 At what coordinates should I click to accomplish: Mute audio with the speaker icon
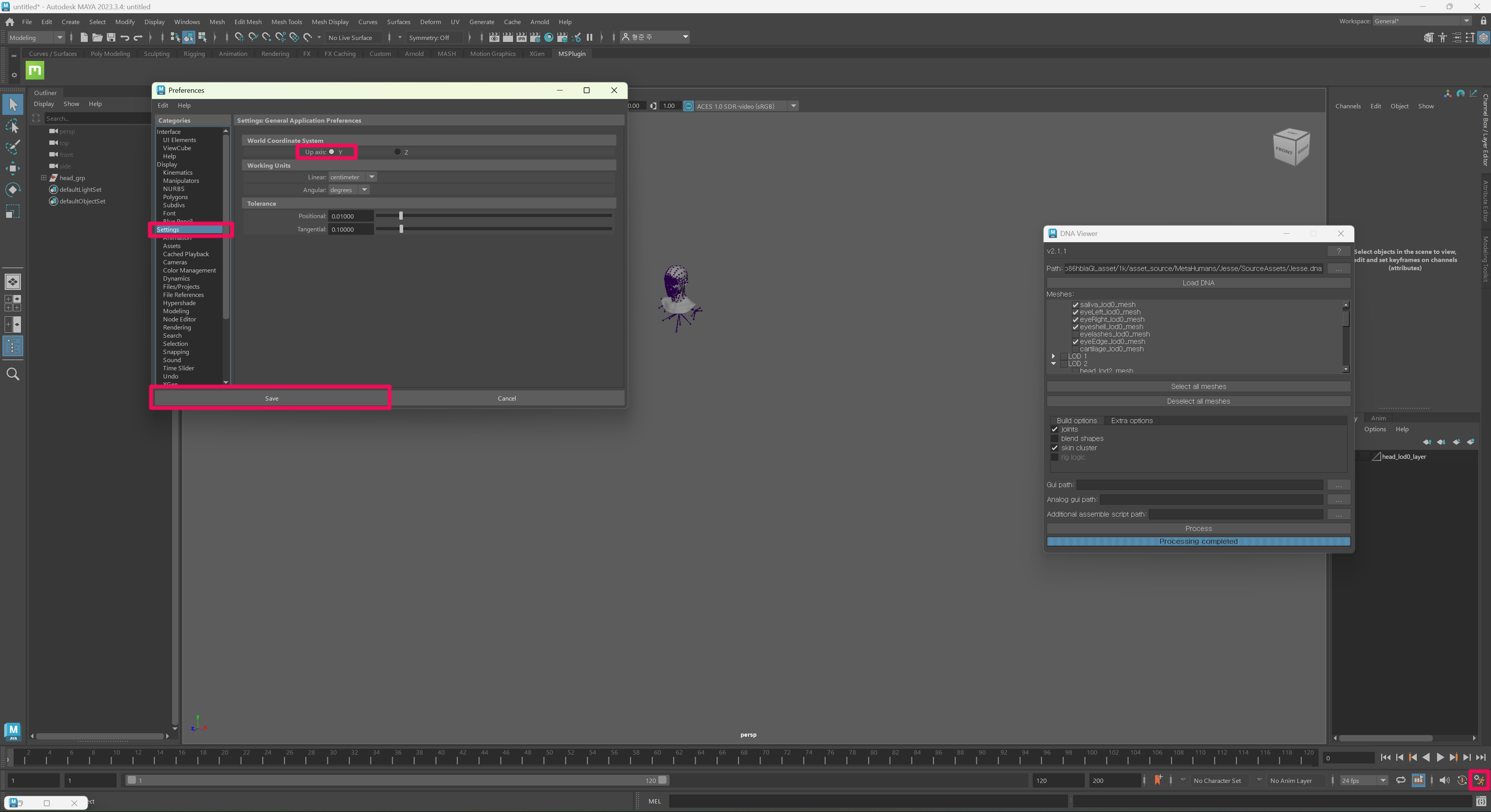pos(1444,780)
